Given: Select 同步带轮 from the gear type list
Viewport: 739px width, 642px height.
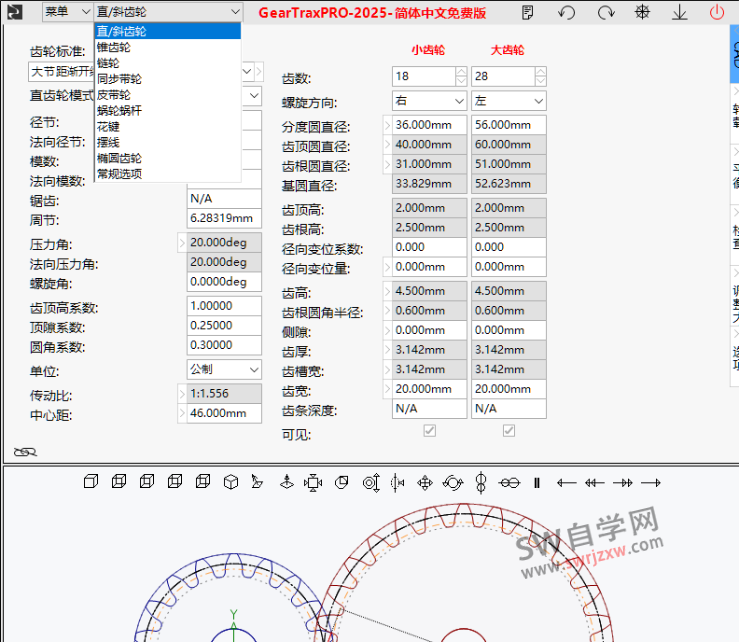Looking at the screenshot, I should pyautogui.click(x=168, y=79).
